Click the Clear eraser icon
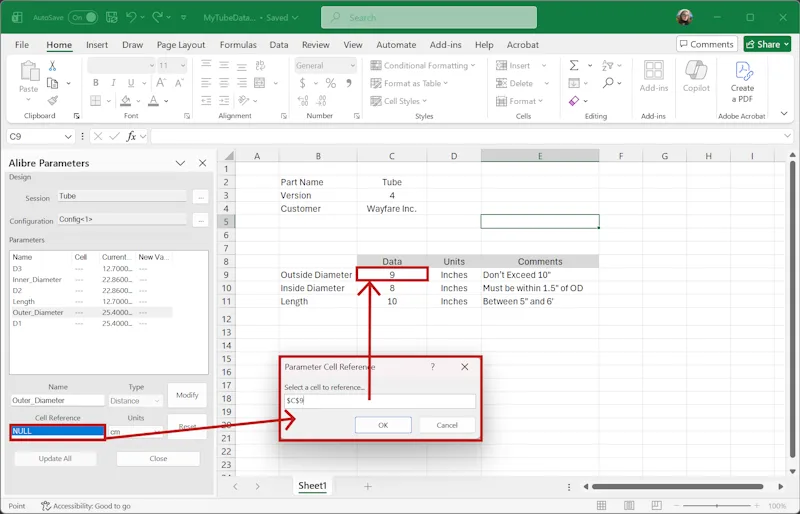This screenshot has width=800, height=514. (574, 101)
